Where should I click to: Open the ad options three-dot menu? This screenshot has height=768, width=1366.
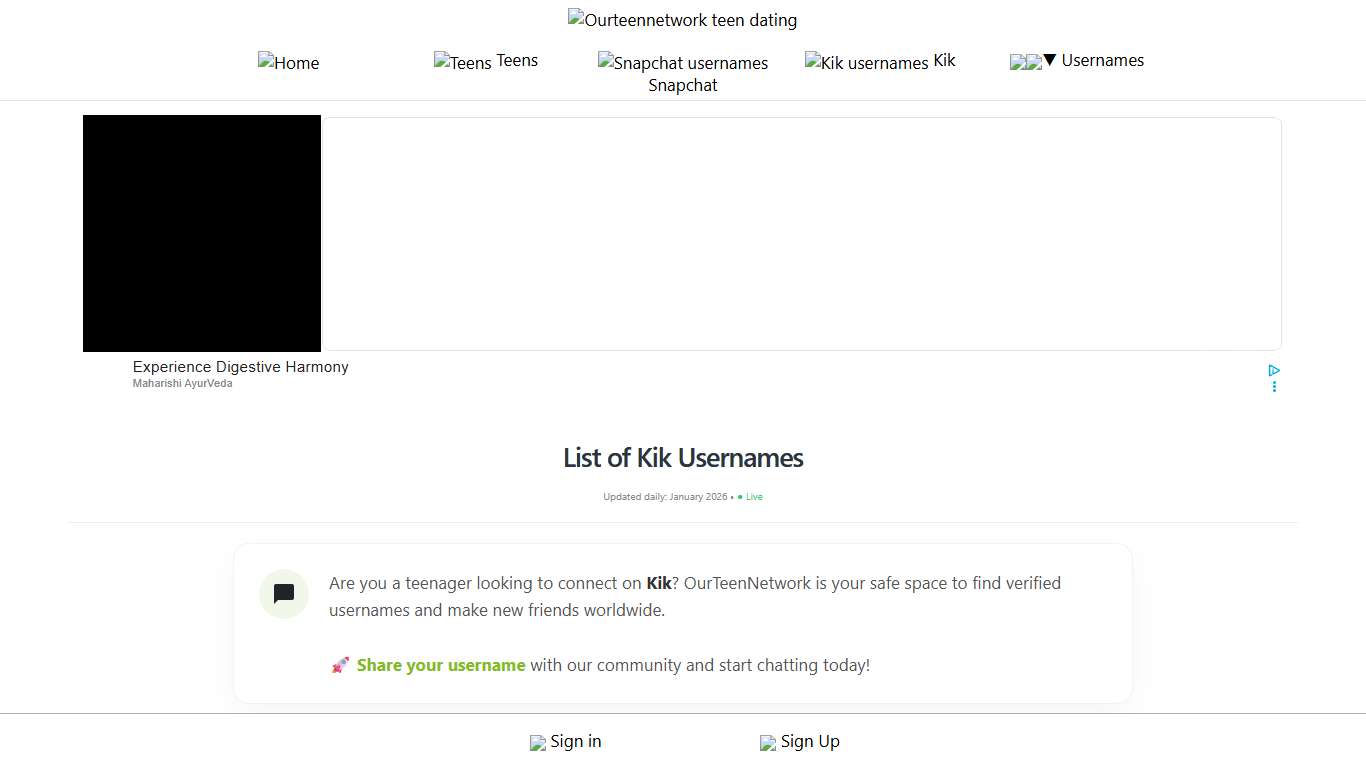point(1273,386)
